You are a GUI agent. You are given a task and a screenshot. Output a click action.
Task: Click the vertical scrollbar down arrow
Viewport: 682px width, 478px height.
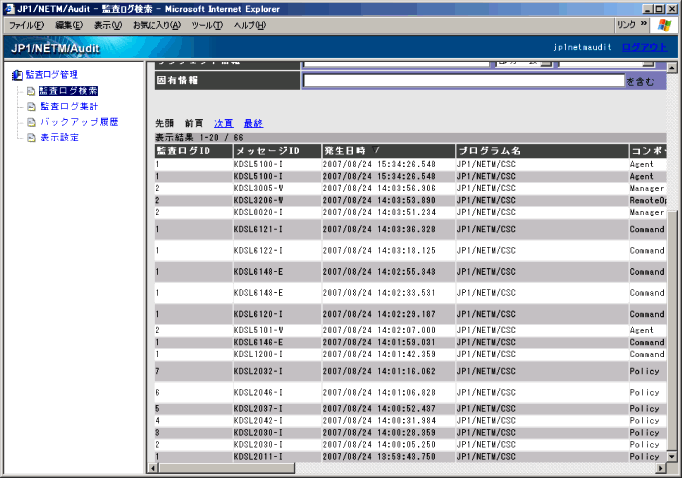[672, 455]
